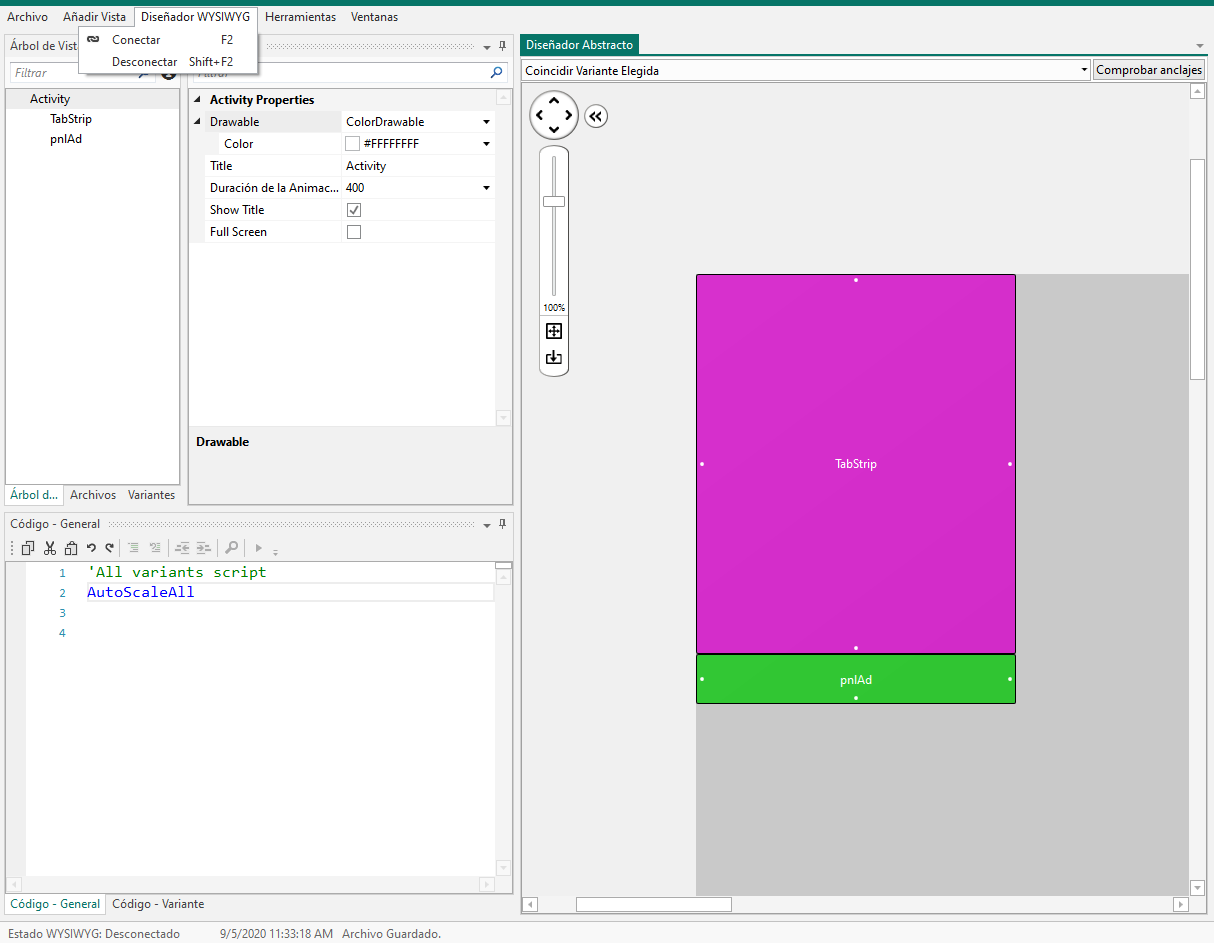Uncheck the Show Title checkbox
The image size is (1214, 943).
coord(353,210)
